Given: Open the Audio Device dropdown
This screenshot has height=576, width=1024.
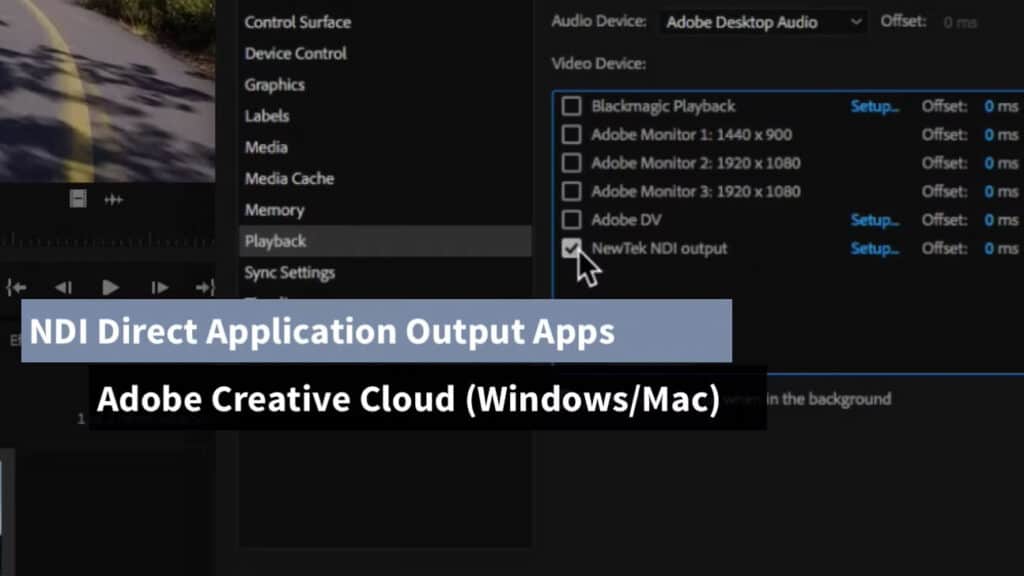Looking at the screenshot, I should point(762,22).
